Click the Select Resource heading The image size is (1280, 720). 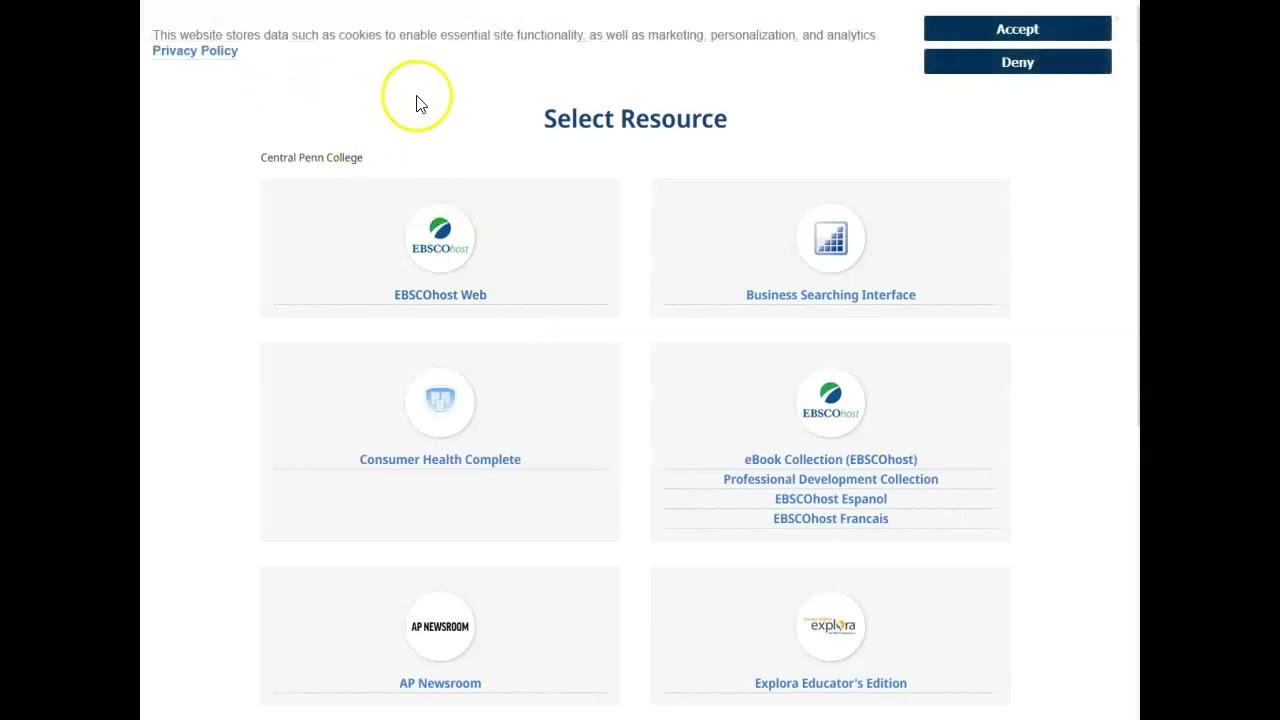pos(635,119)
